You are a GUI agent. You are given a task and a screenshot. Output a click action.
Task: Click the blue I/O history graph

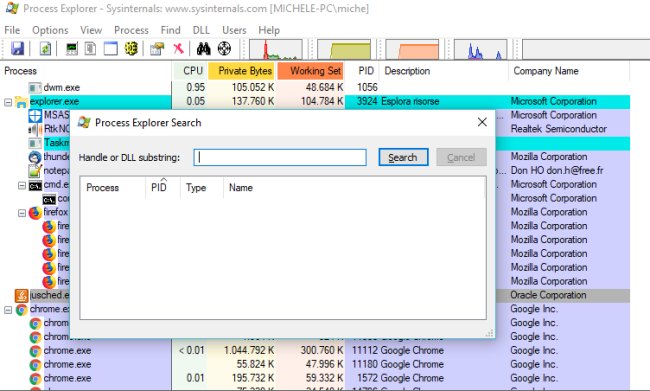click(x=480, y=50)
